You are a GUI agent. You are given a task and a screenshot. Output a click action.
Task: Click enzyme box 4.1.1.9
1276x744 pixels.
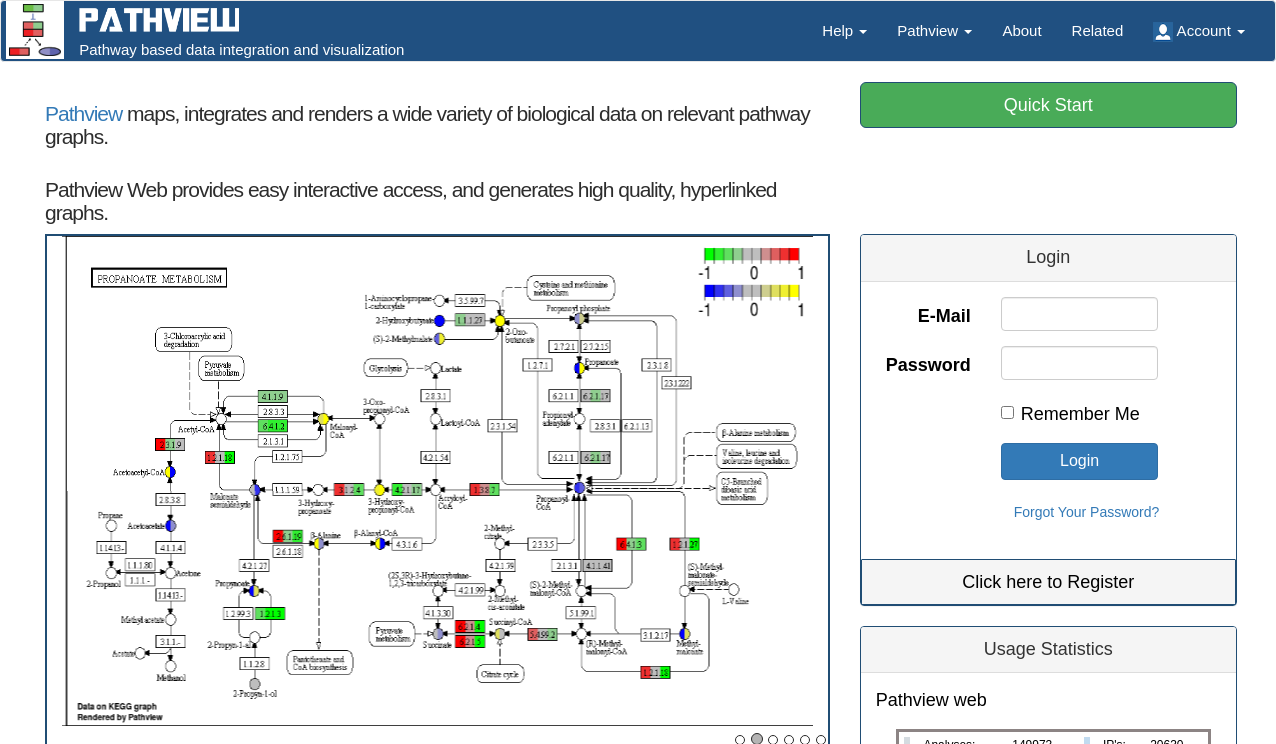[273, 397]
